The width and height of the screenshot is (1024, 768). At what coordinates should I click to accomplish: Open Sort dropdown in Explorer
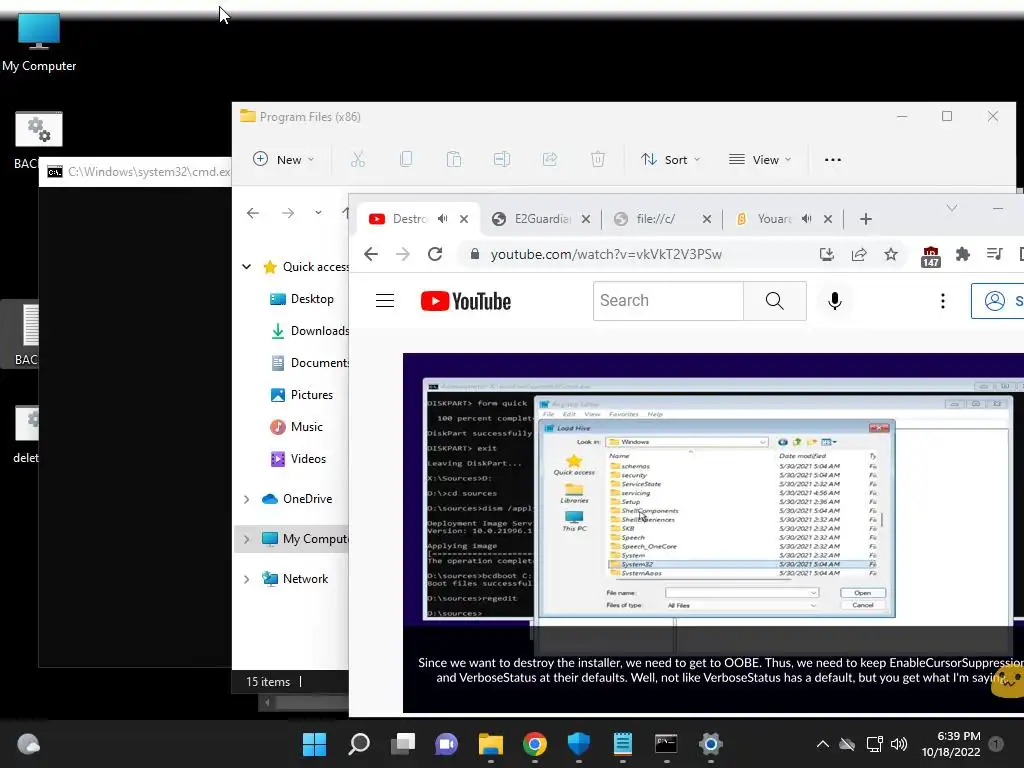[x=670, y=159]
